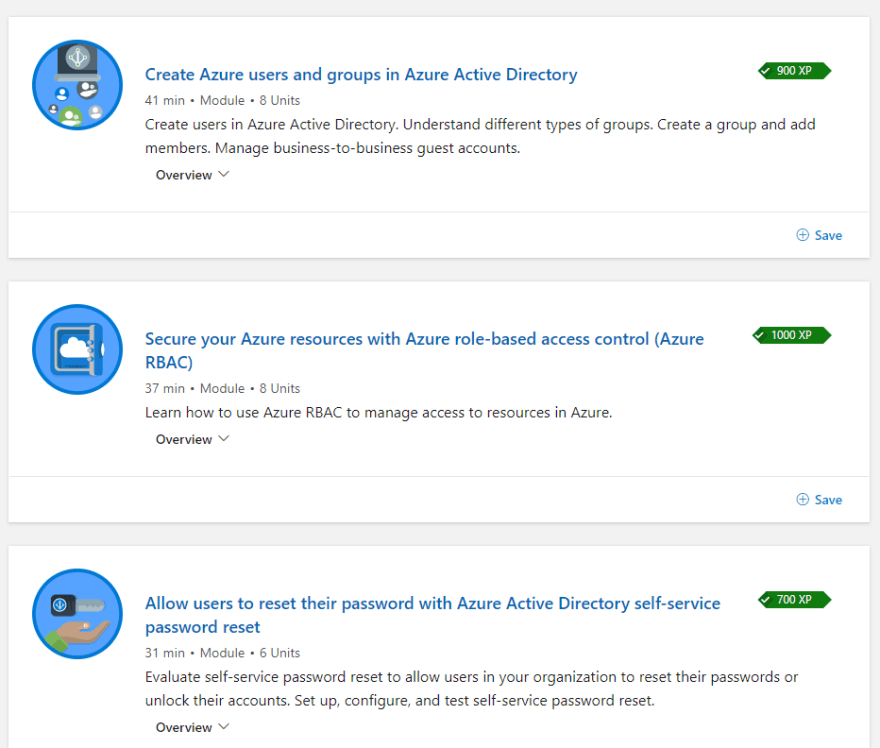Click the RBAC module description text
The height and width of the screenshot is (748, 880).
point(378,412)
